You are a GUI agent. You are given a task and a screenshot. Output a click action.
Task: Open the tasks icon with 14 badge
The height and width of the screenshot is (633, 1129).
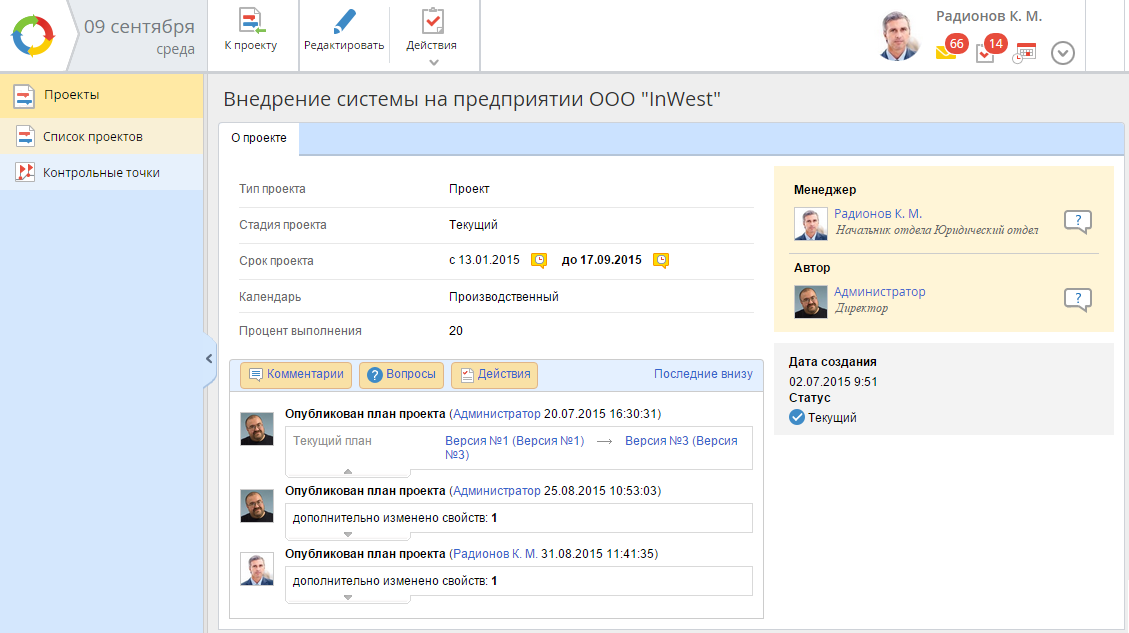pyautogui.click(x=985, y=52)
